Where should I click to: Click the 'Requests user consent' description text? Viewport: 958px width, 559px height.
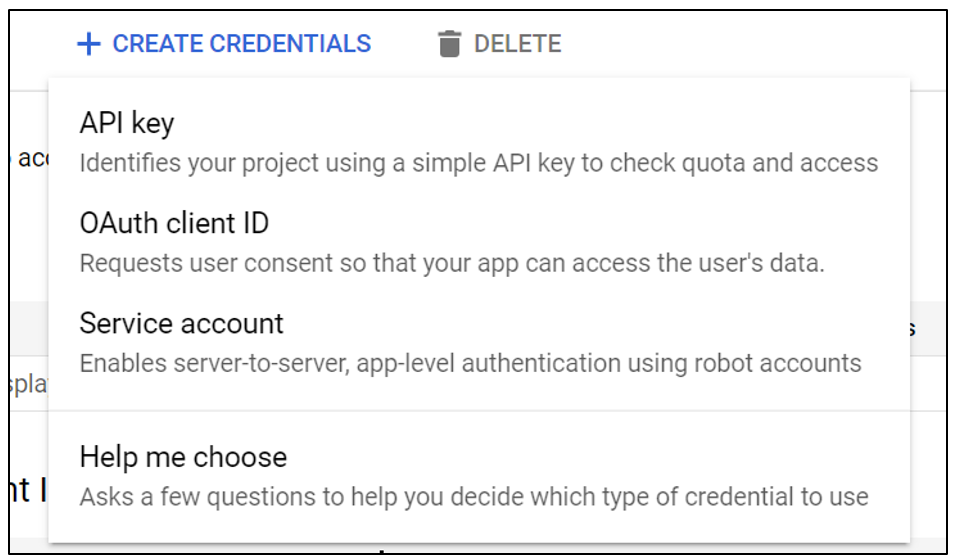coord(452,263)
